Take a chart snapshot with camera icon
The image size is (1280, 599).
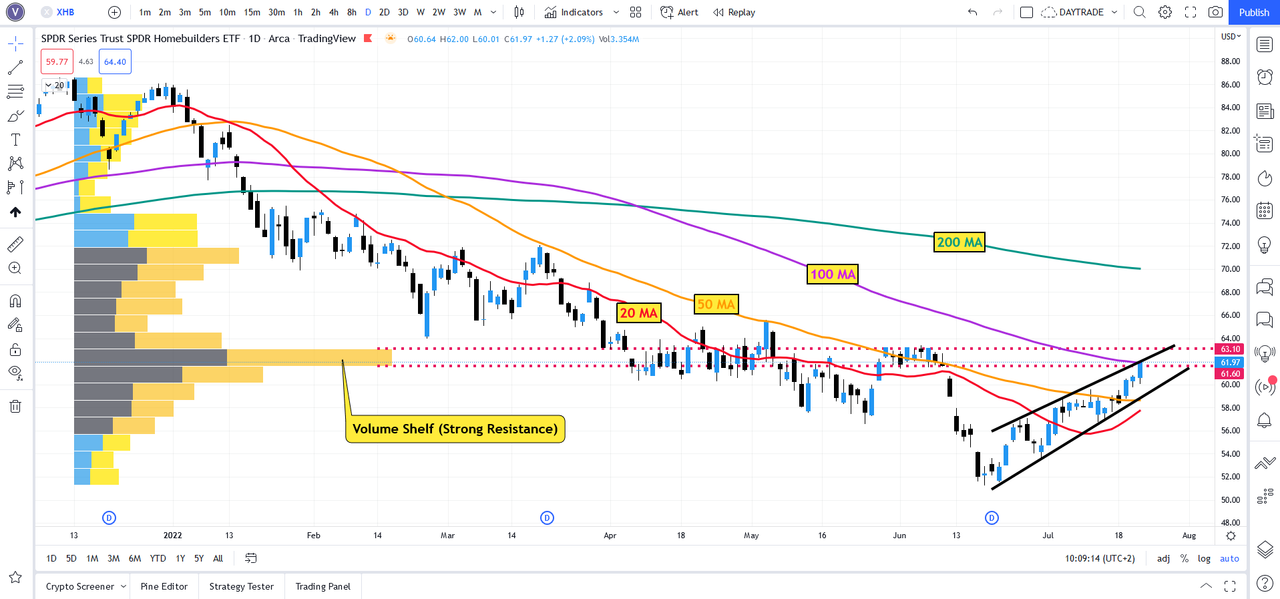pyautogui.click(x=1215, y=12)
